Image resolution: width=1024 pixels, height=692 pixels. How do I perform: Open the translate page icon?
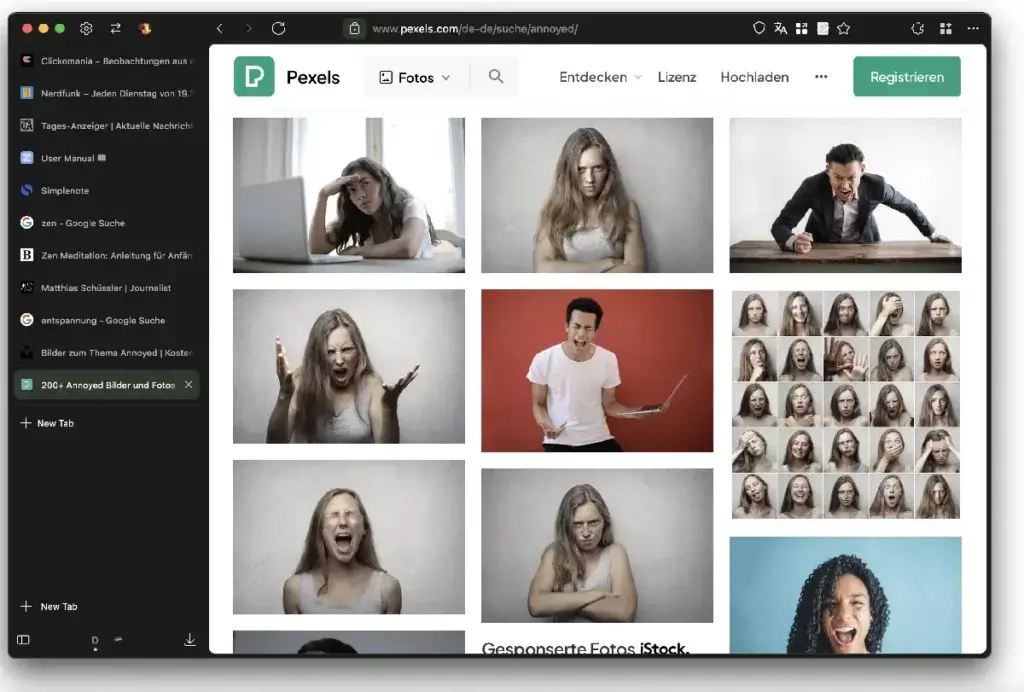780,28
